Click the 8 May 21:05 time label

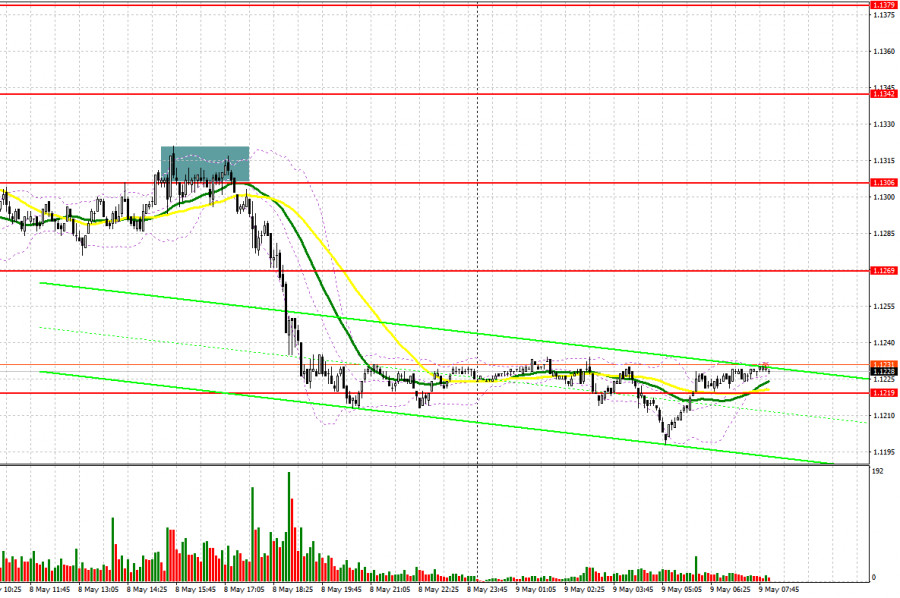coord(390,589)
